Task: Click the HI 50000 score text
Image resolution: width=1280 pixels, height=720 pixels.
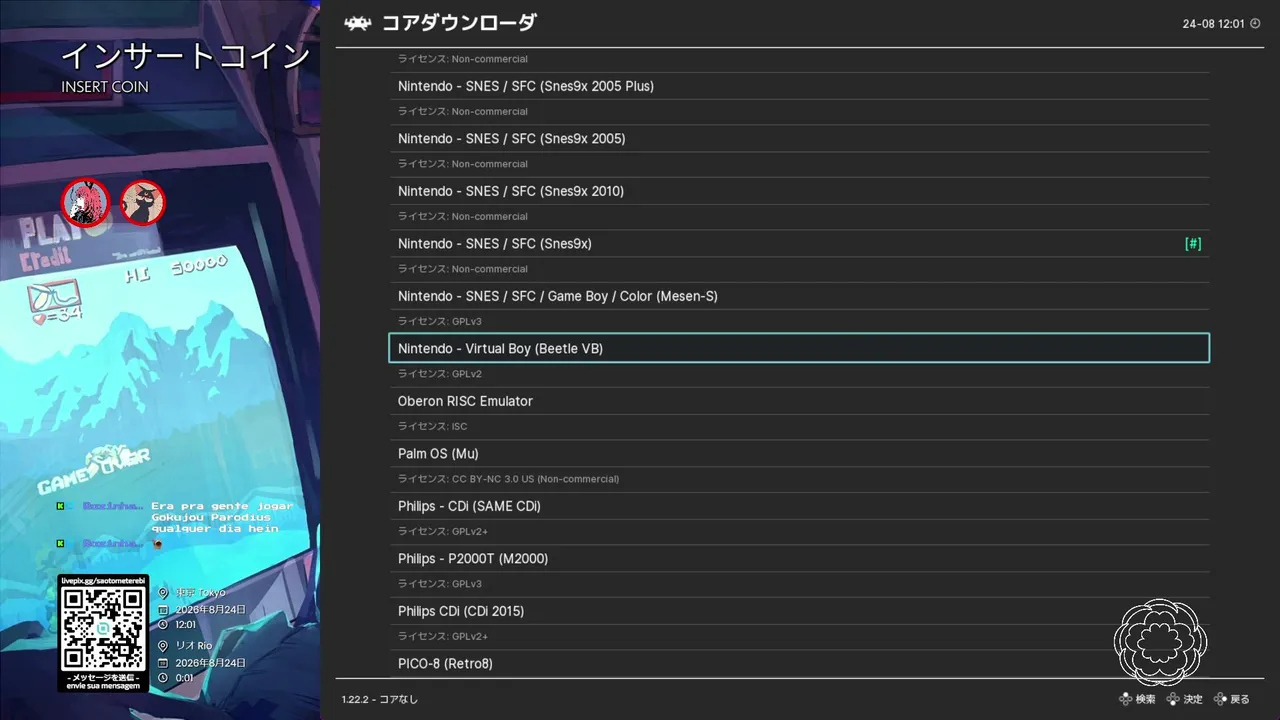Action: point(177,270)
